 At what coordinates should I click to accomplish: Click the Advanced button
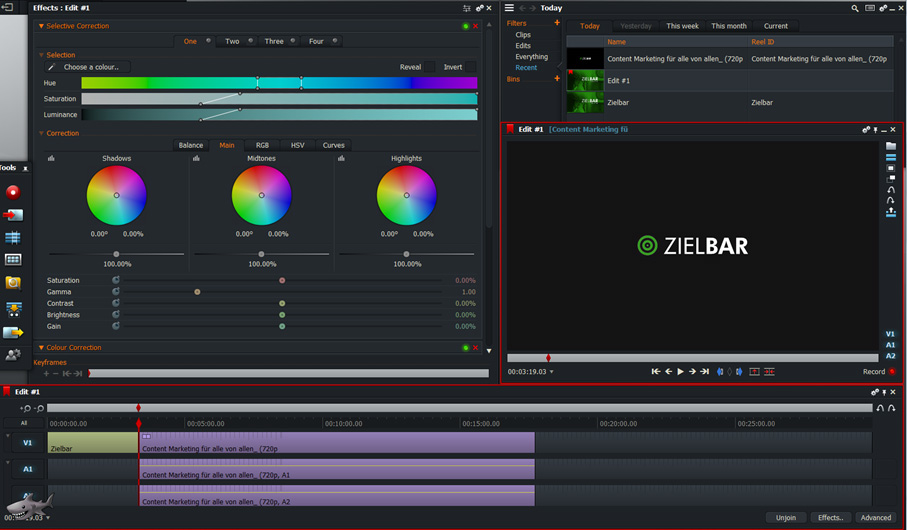tap(875, 518)
